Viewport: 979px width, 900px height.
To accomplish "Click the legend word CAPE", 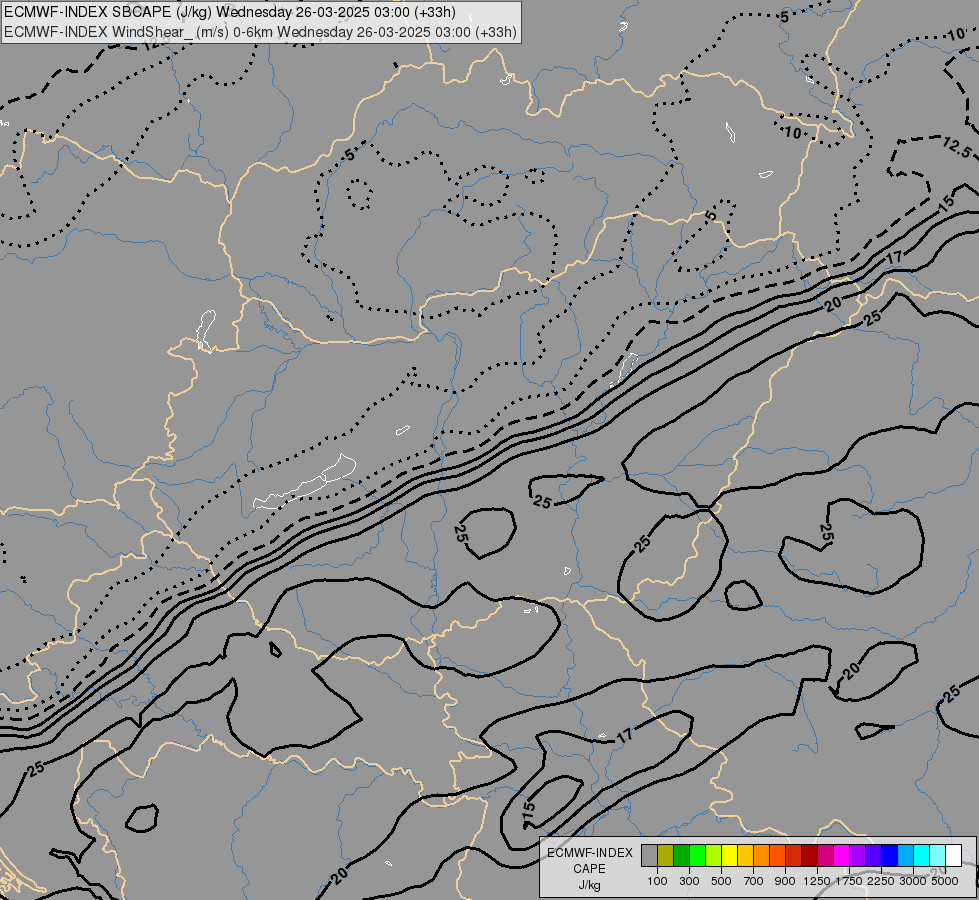I will [589, 869].
